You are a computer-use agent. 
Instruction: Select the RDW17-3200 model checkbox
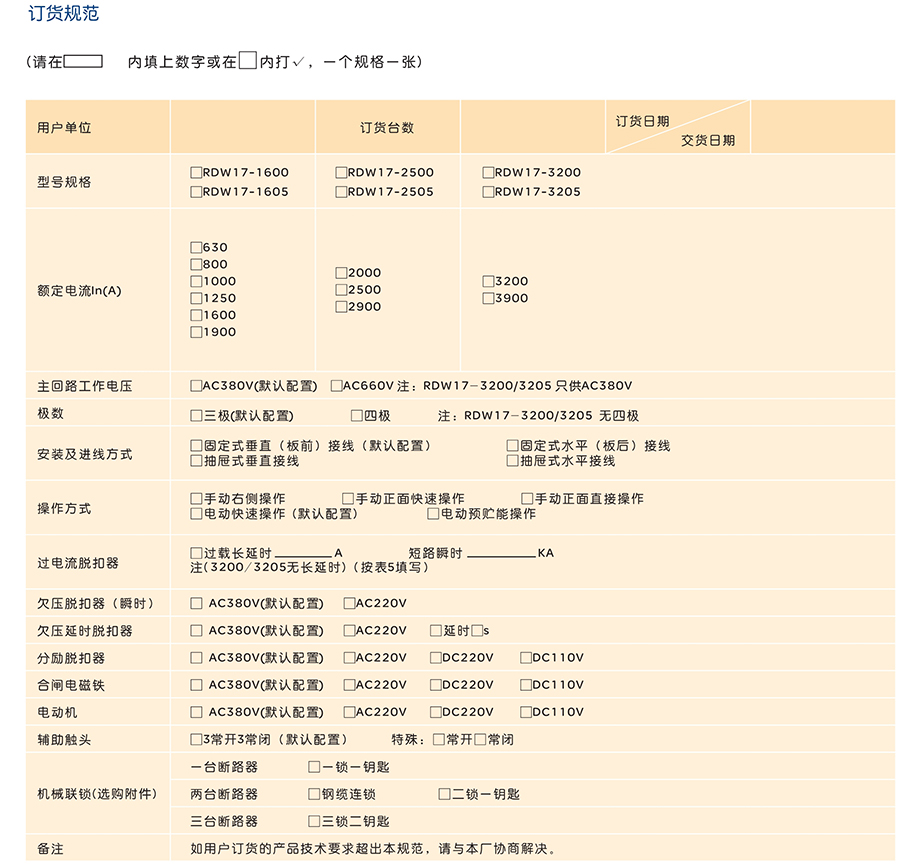(x=488, y=172)
